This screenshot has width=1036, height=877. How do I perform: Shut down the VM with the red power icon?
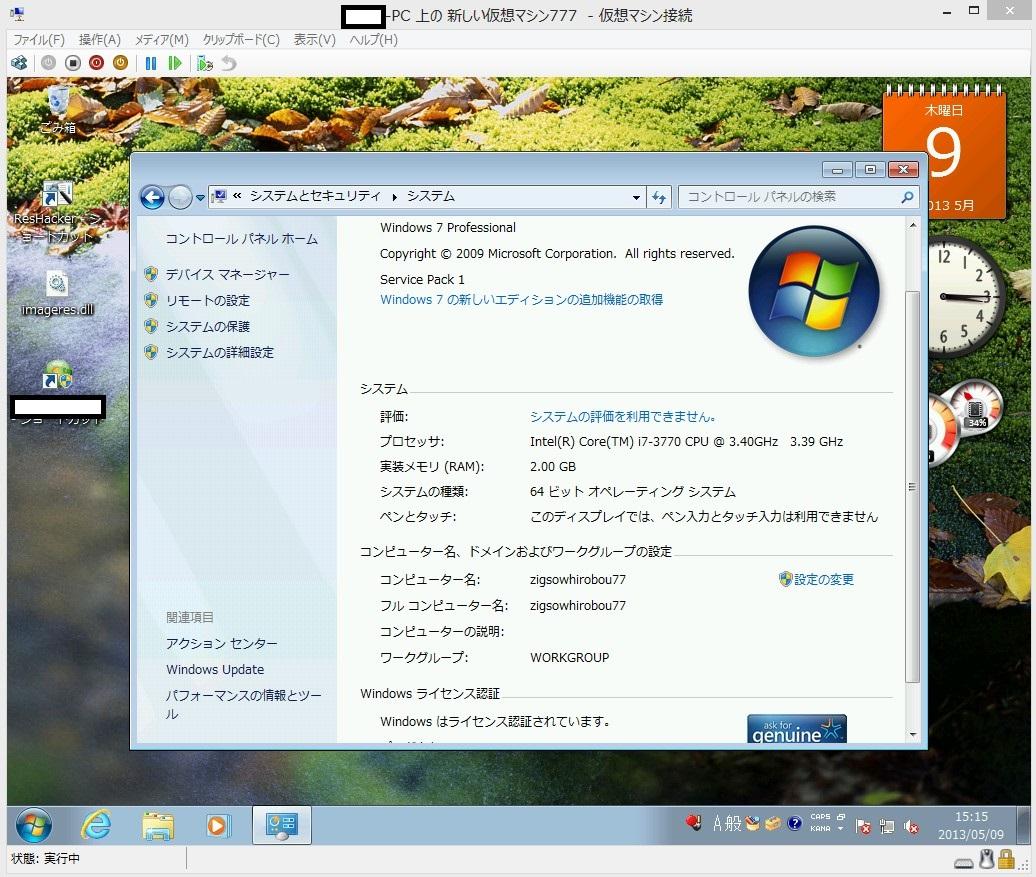96,63
